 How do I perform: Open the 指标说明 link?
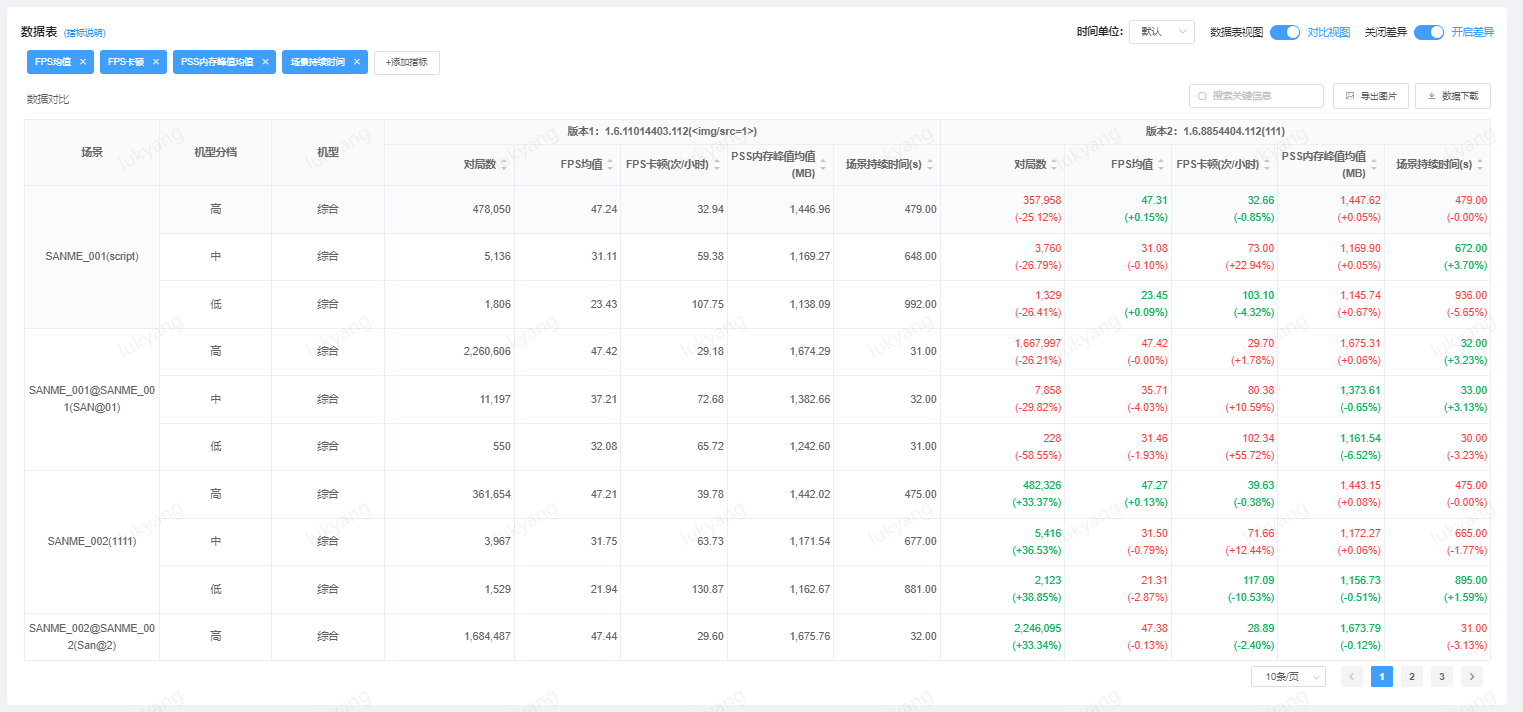[85, 33]
